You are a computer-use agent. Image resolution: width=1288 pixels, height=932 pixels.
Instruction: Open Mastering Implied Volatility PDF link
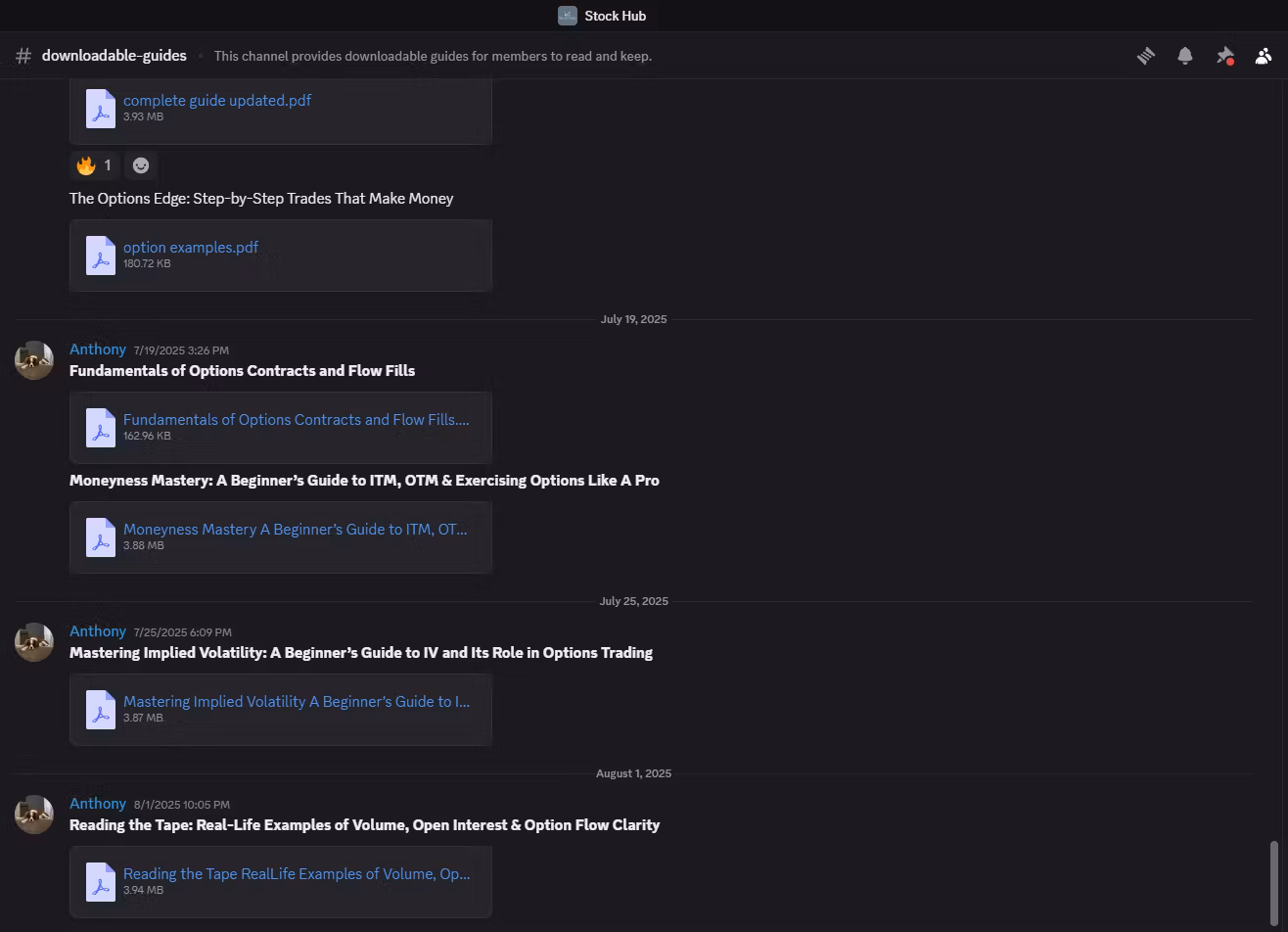296,701
